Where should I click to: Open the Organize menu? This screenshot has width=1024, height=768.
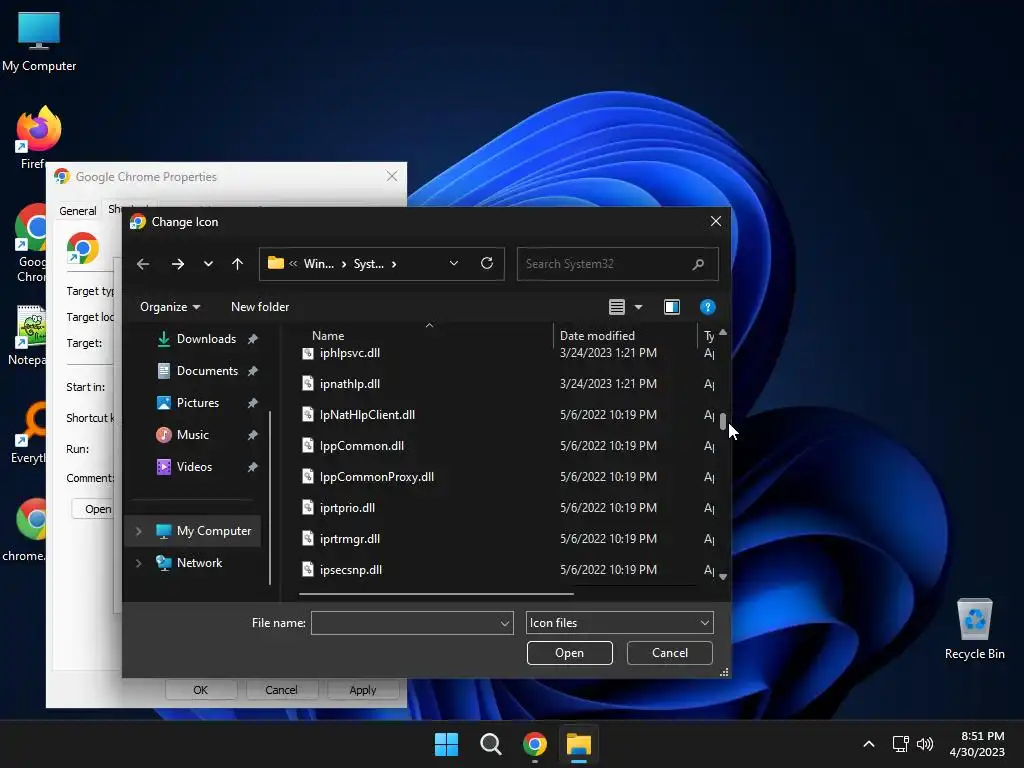[170, 307]
